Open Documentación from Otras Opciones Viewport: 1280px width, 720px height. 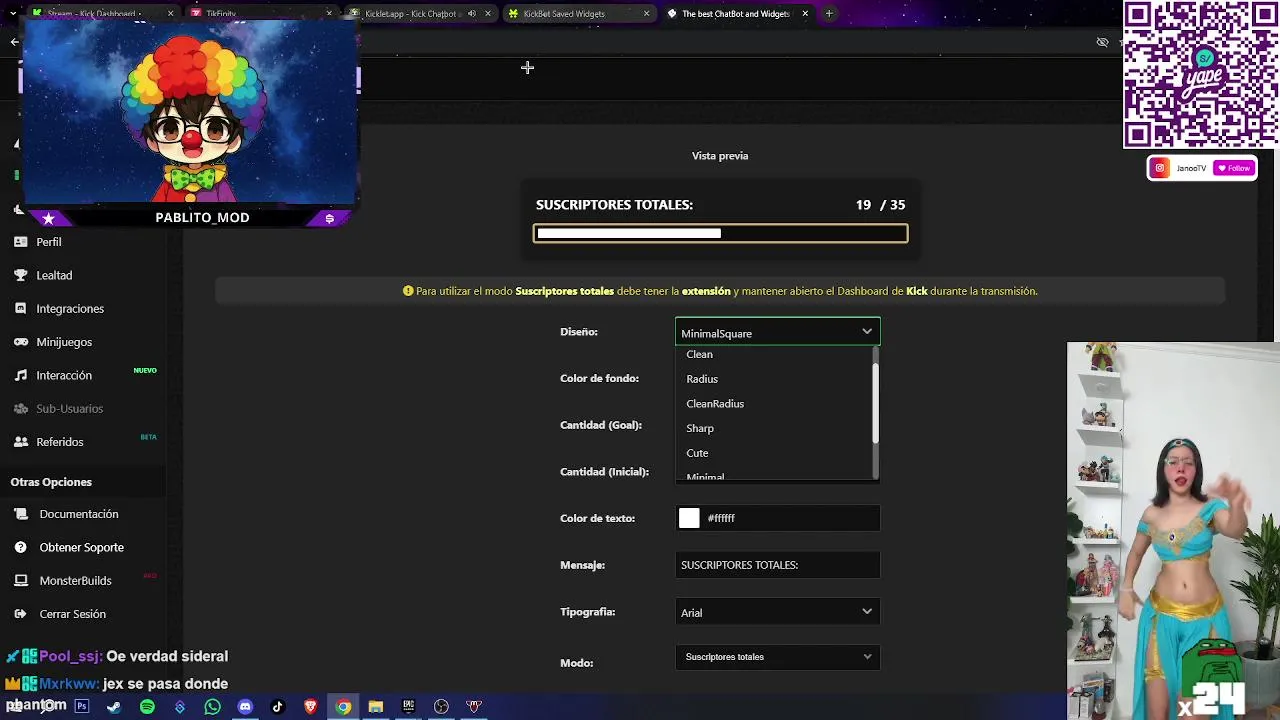(79, 514)
